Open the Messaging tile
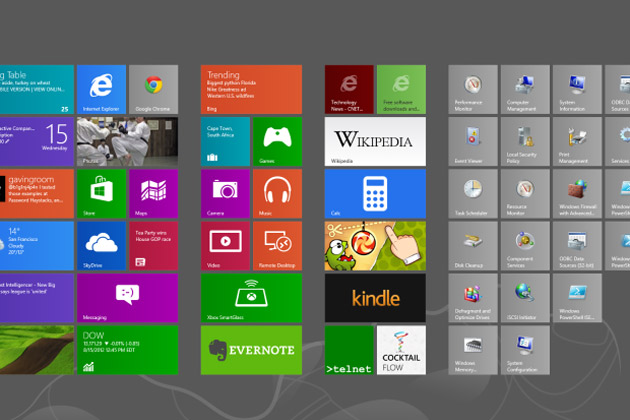 [x=127, y=297]
